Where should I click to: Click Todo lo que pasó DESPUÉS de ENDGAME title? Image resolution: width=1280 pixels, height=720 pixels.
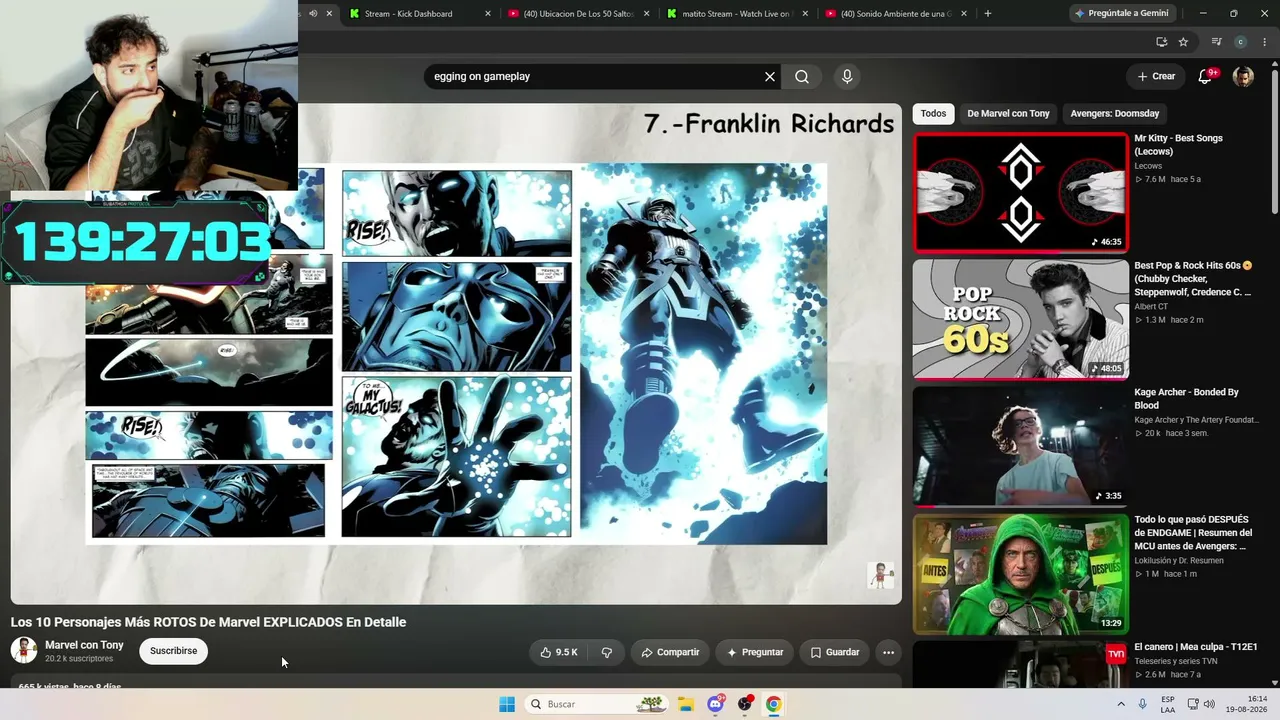1193,533
